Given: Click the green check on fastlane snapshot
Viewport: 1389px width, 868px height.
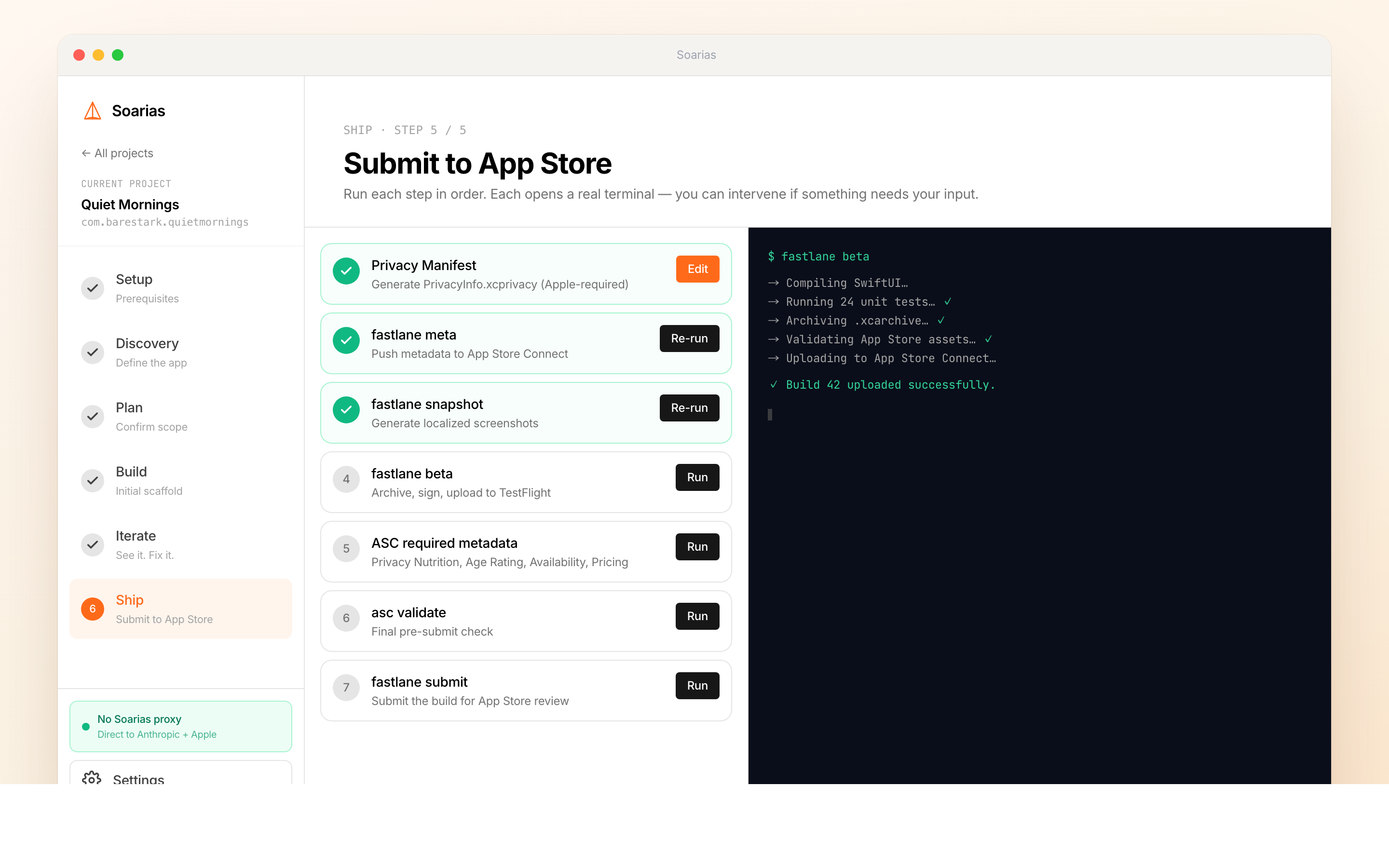Looking at the screenshot, I should click(346, 410).
